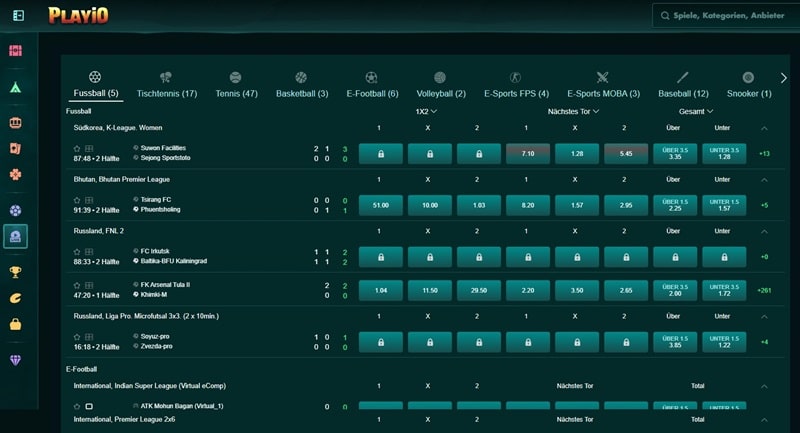Collapse the Russland Liga Pro Microfutsal section
The image size is (800, 433).
pos(764,316)
